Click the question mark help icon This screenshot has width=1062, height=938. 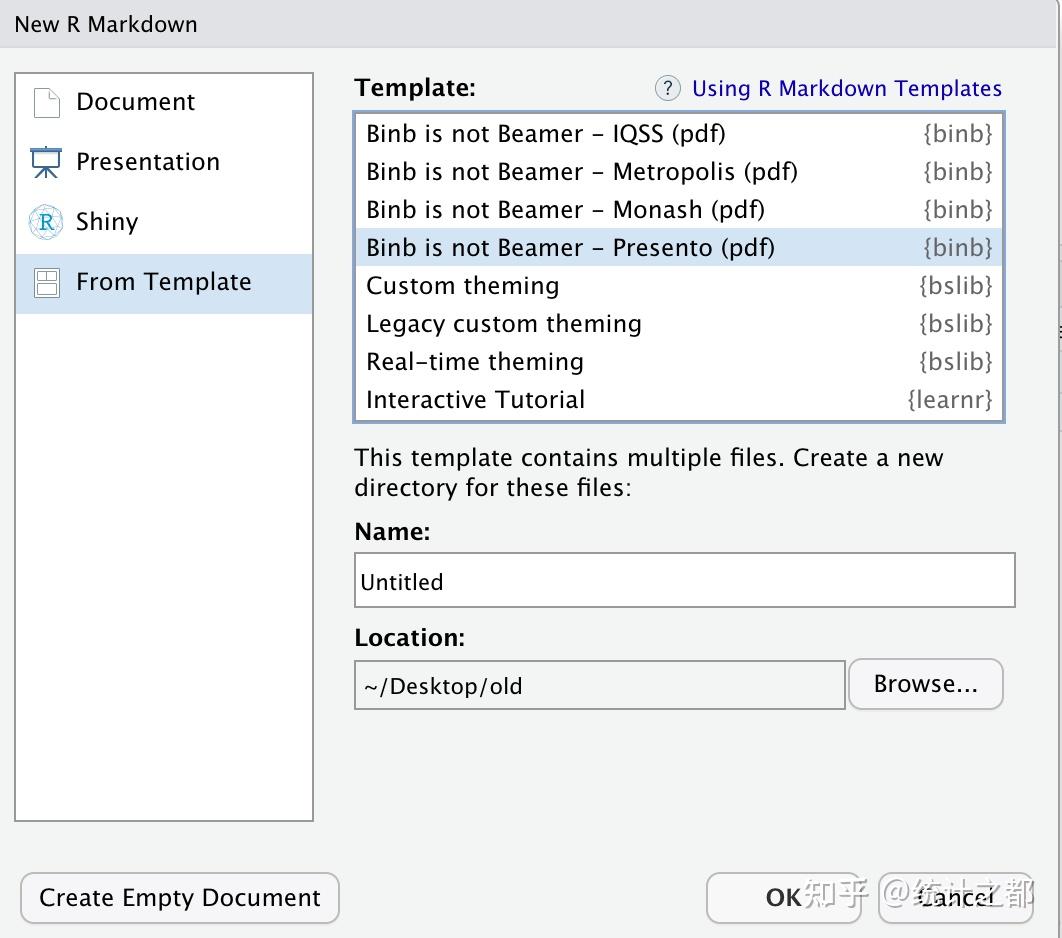[x=667, y=88]
